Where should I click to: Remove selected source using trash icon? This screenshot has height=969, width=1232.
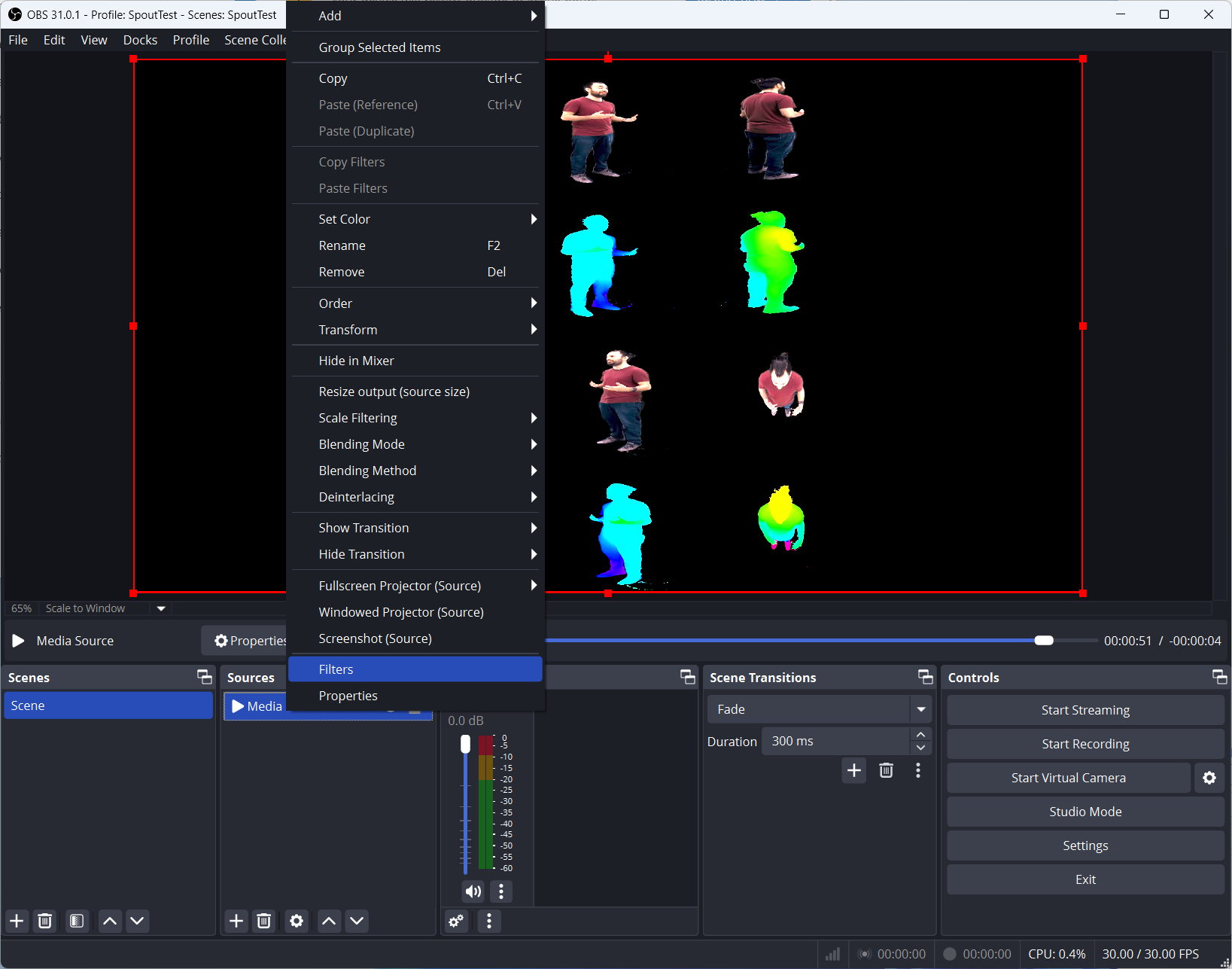[x=263, y=921]
